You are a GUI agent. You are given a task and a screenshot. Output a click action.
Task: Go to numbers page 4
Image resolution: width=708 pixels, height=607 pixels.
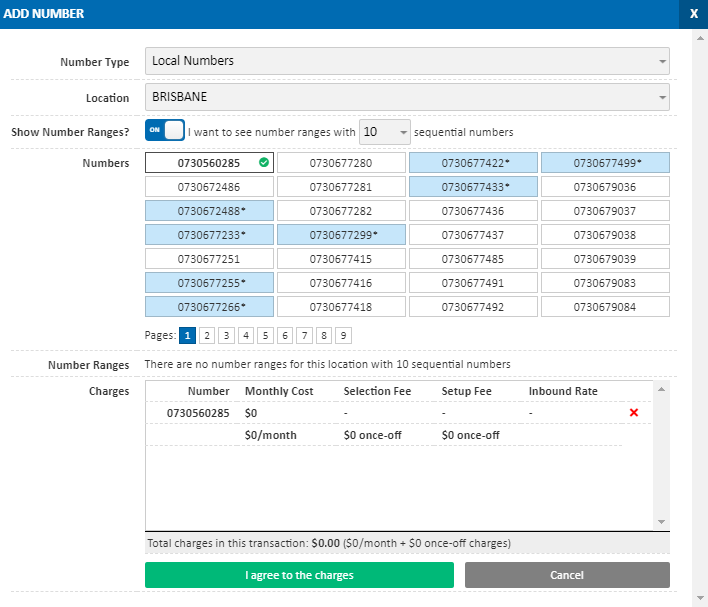[246, 336]
